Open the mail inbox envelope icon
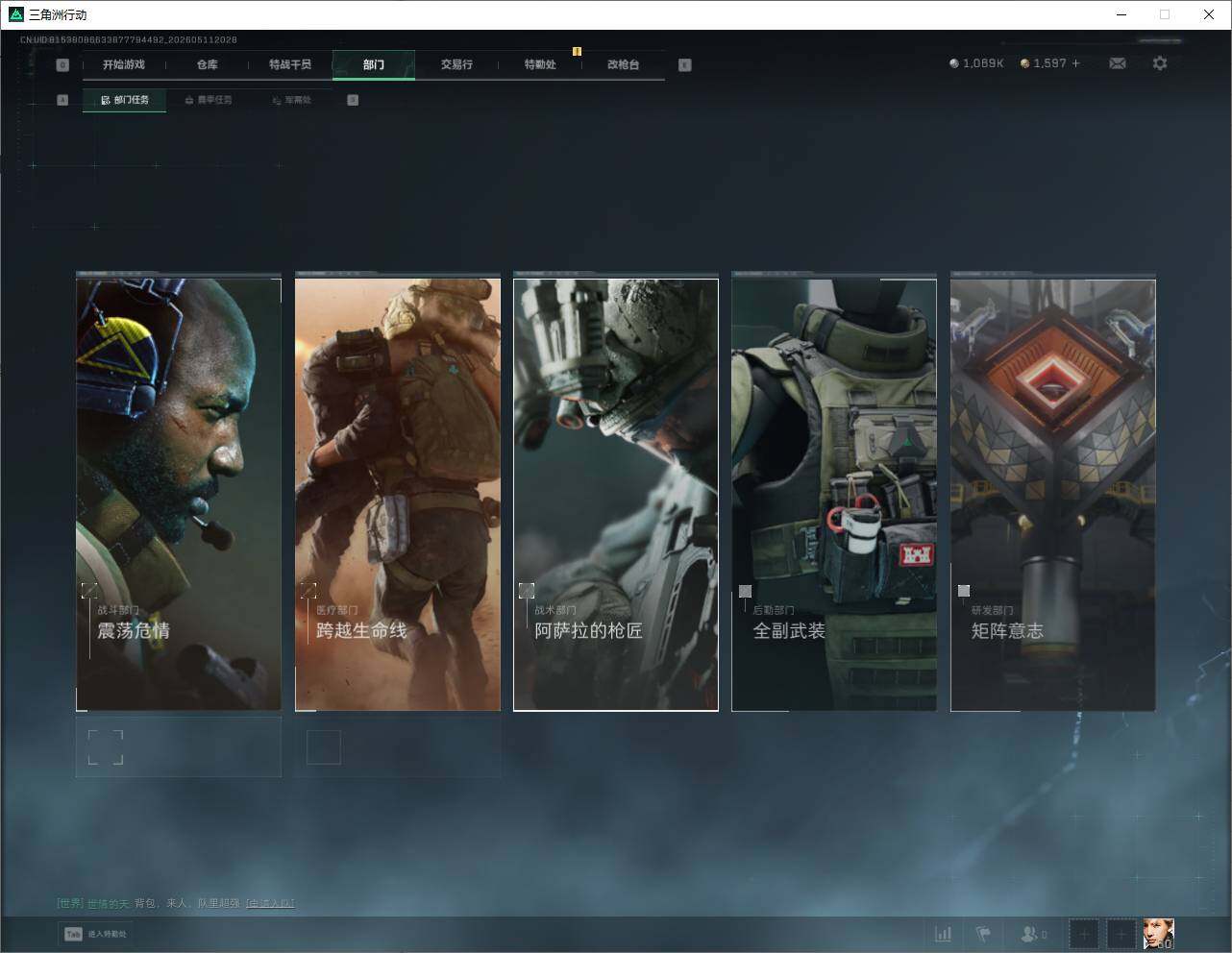The image size is (1232, 953). [1118, 63]
